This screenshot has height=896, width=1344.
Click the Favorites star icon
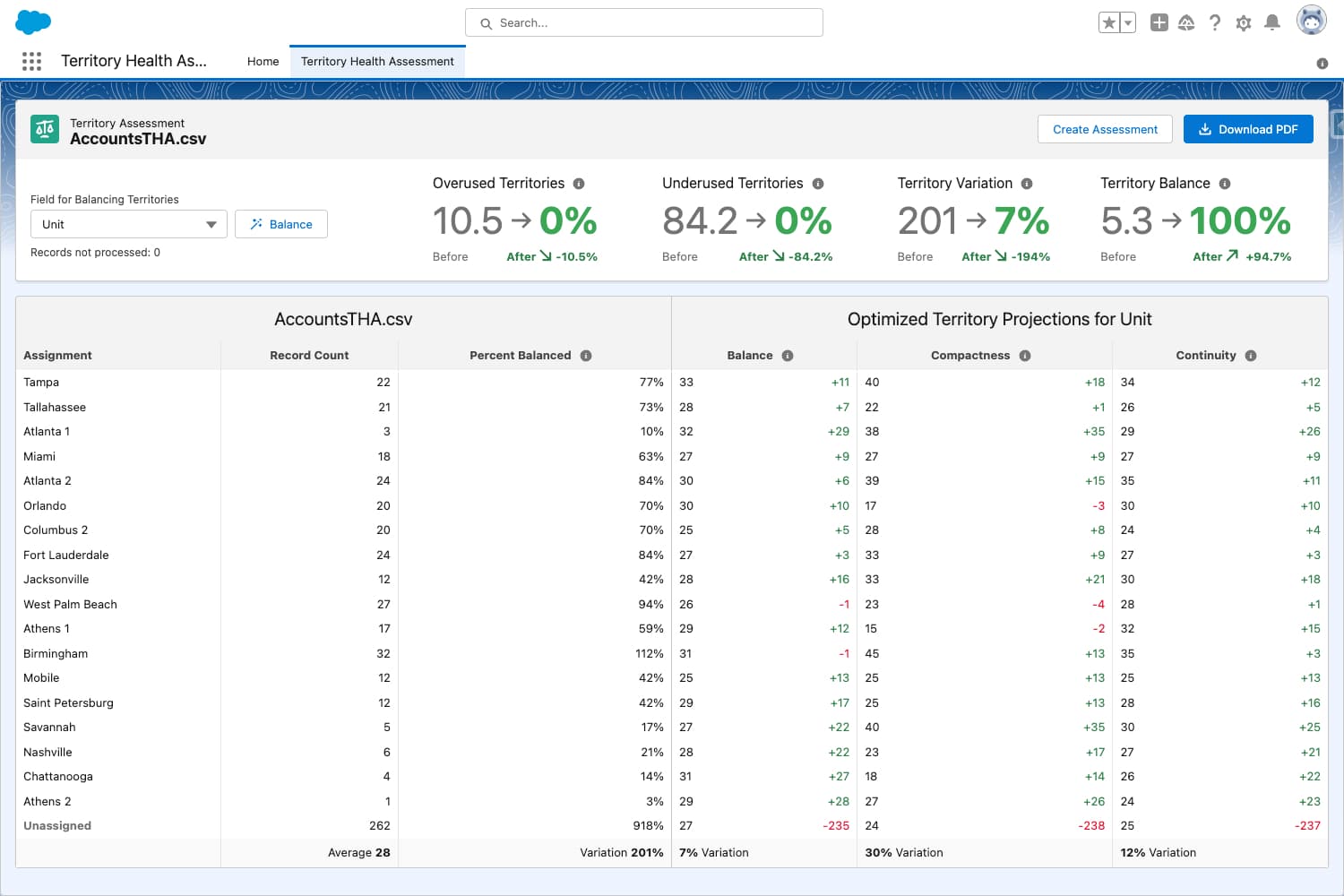[1109, 23]
